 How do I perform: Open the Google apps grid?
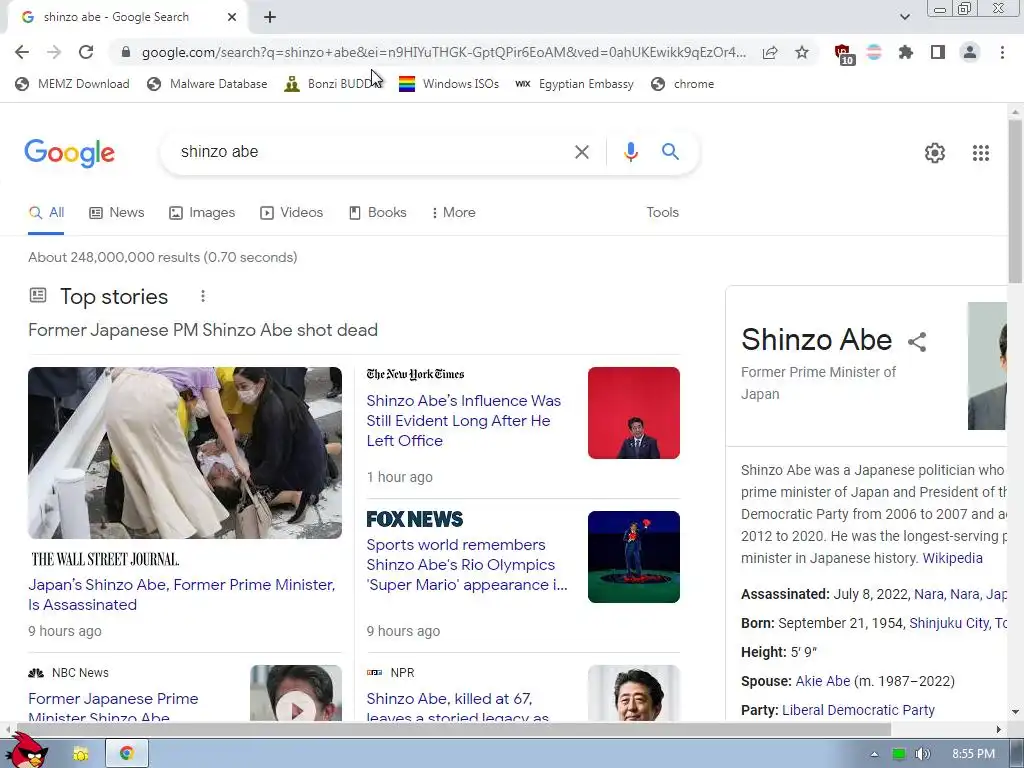[x=981, y=153]
